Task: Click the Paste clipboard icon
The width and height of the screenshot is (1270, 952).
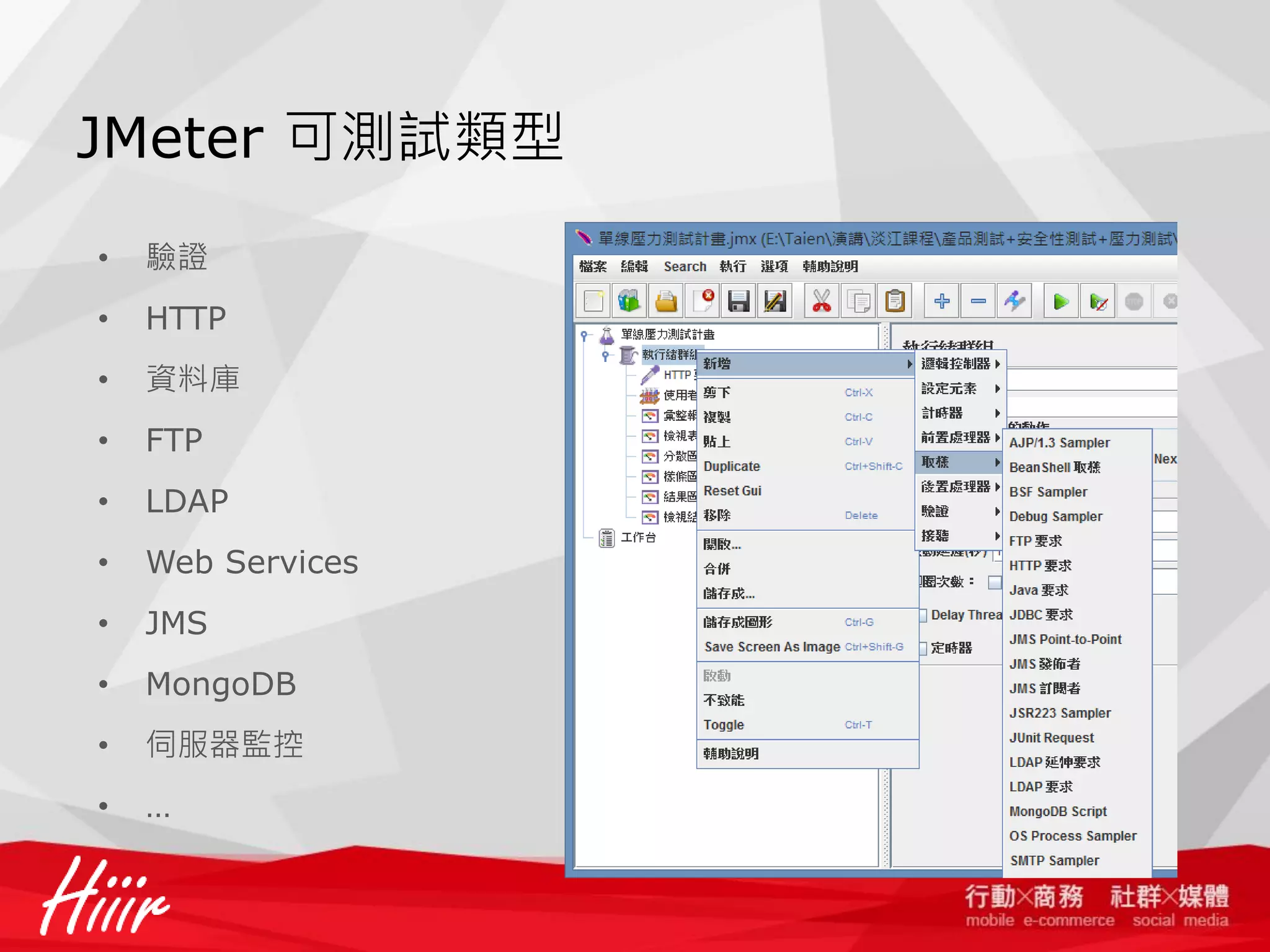Action: [895, 301]
